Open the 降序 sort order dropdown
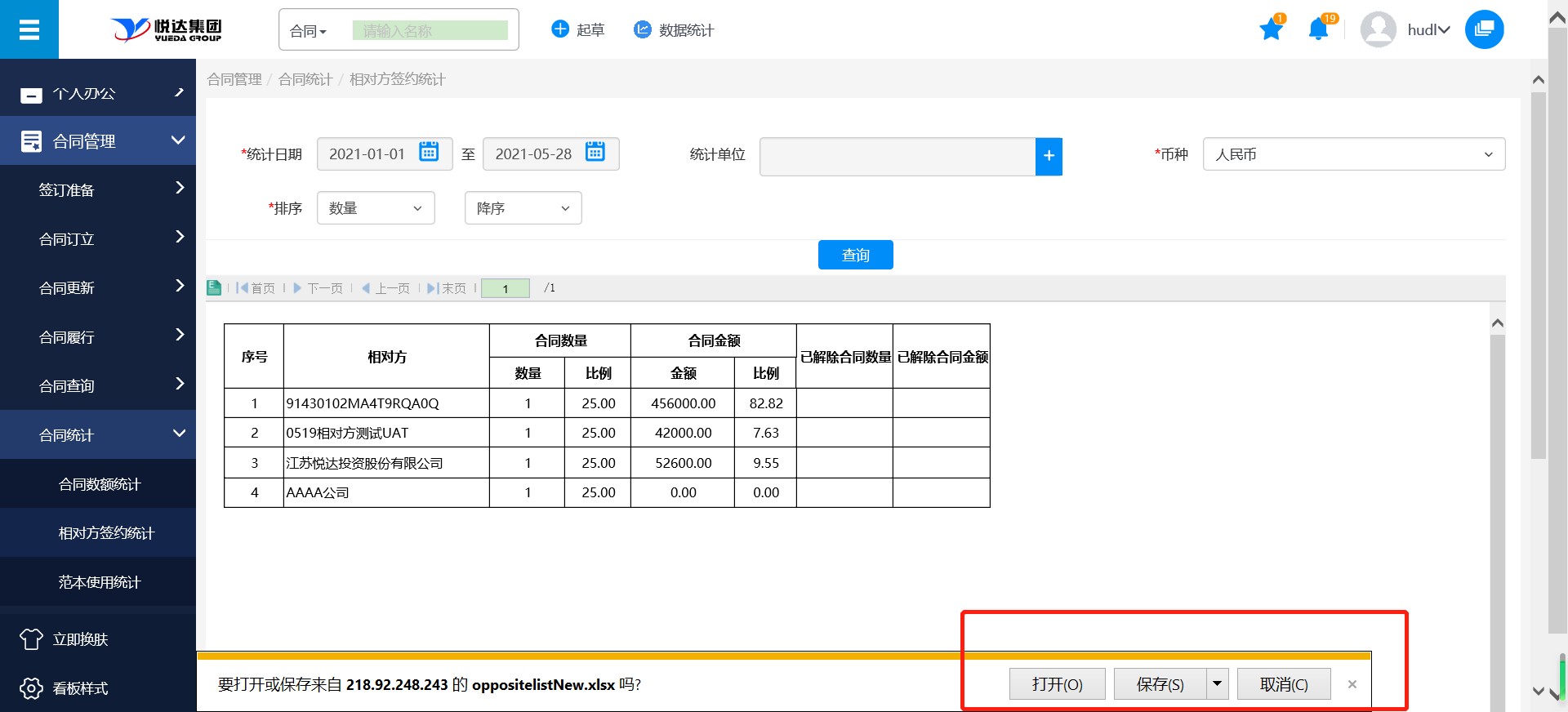 [x=523, y=208]
